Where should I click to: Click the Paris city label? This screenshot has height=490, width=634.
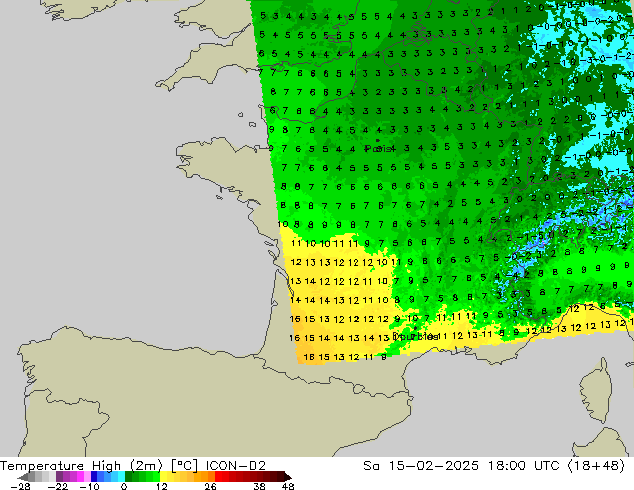click(x=379, y=149)
